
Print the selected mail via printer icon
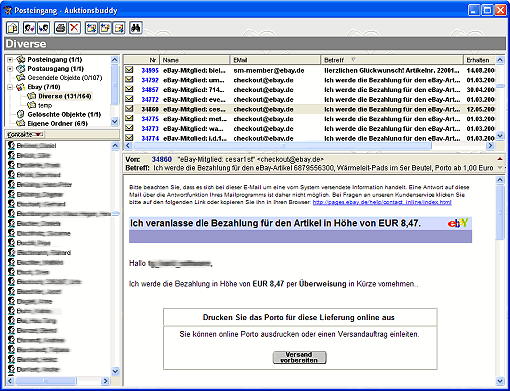point(60,28)
